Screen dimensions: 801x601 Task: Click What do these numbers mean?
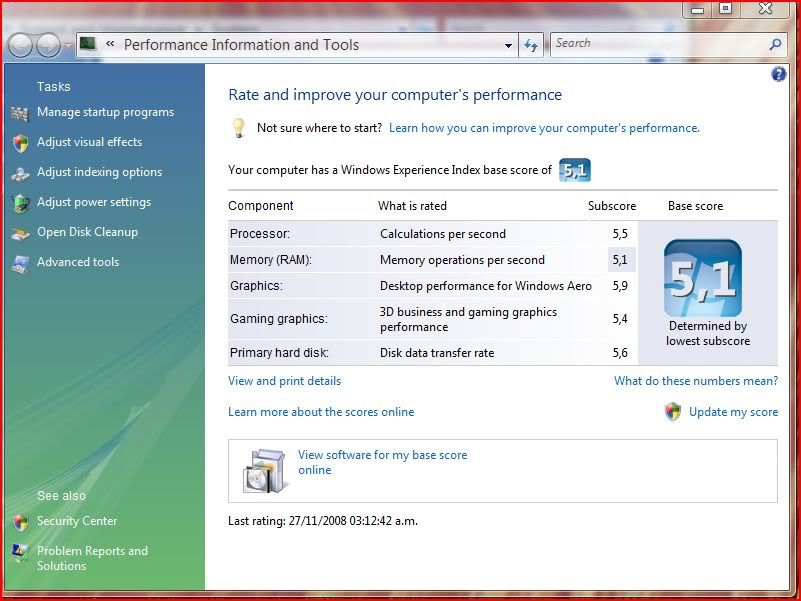(696, 381)
